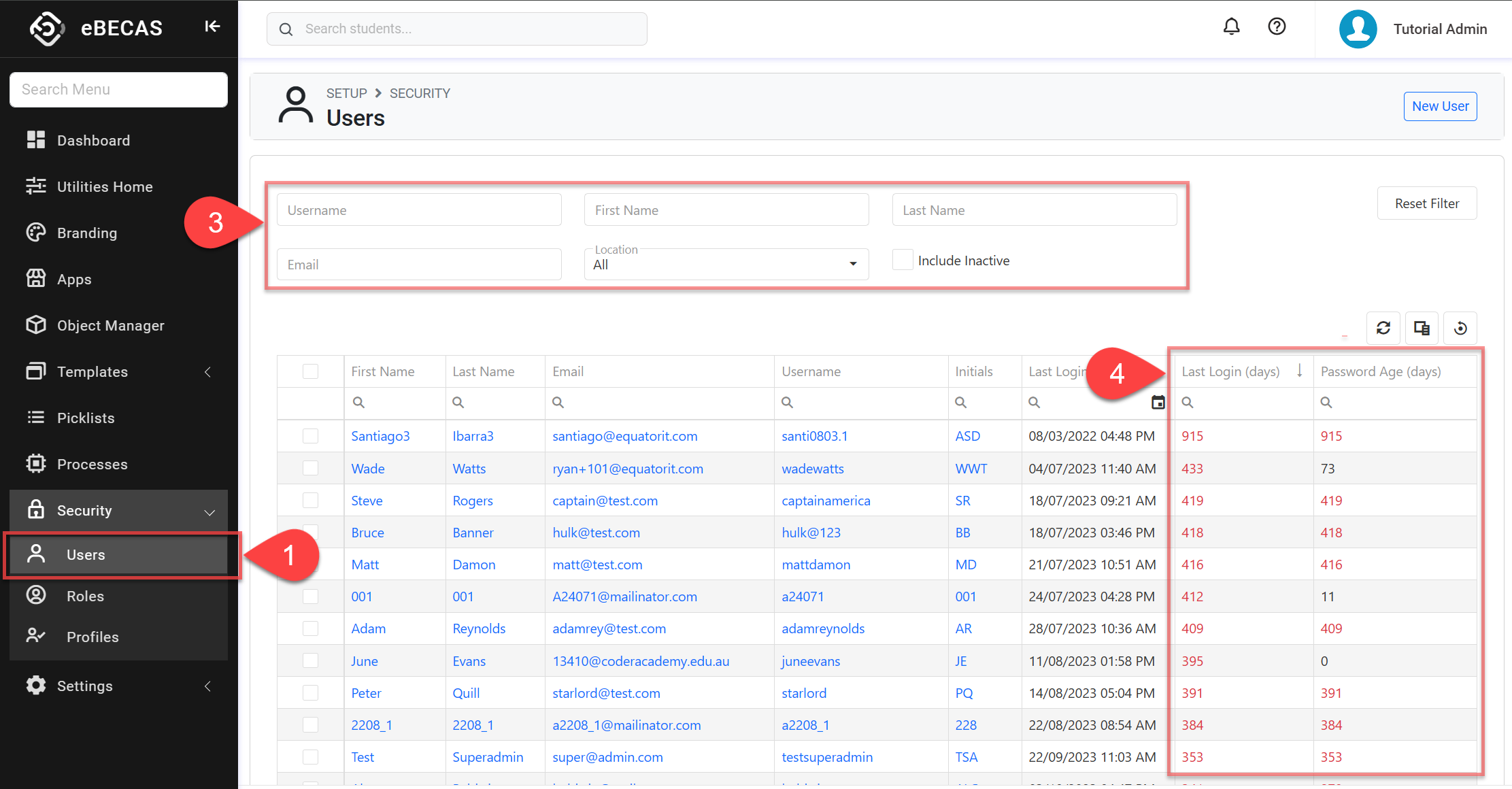Image resolution: width=1512 pixels, height=789 pixels.
Task: Select the checkbox for the Santiago3 row
Action: [x=310, y=436]
